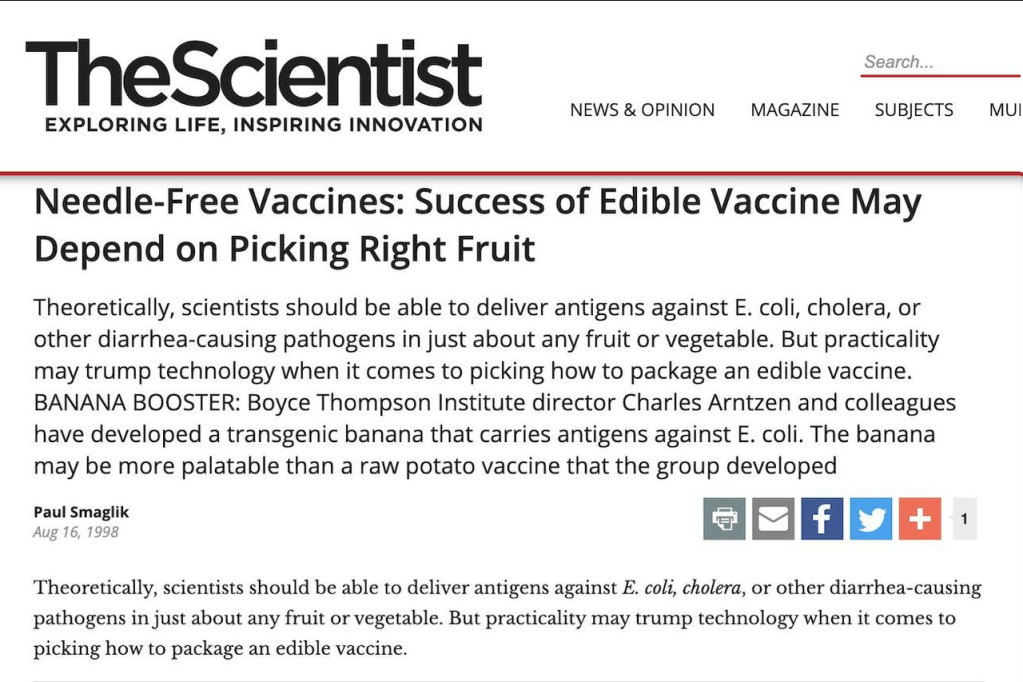Open the Subjects menu
This screenshot has width=1023, height=682.
tap(914, 110)
